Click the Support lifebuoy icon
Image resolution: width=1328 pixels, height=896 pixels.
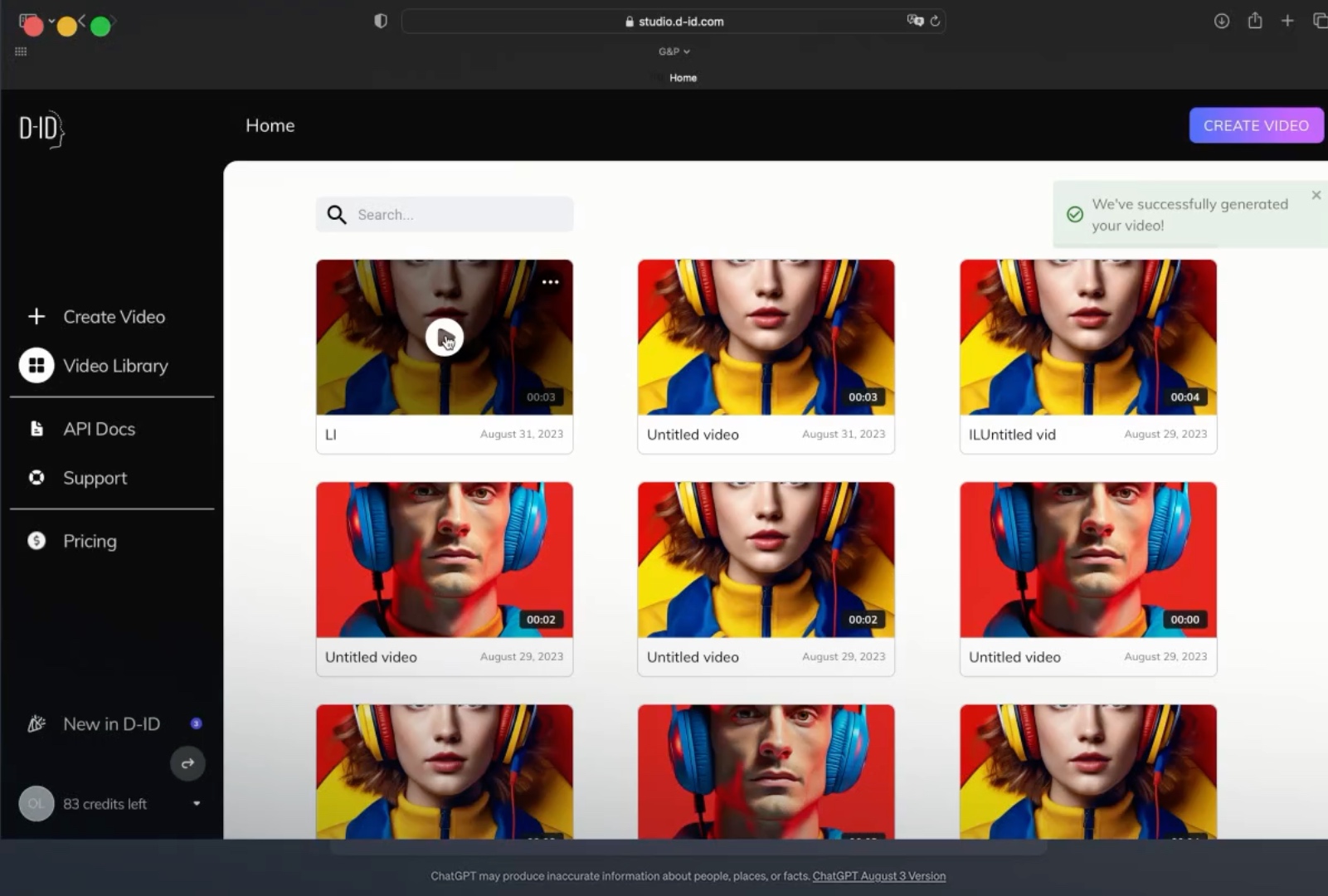click(x=36, y=477)
